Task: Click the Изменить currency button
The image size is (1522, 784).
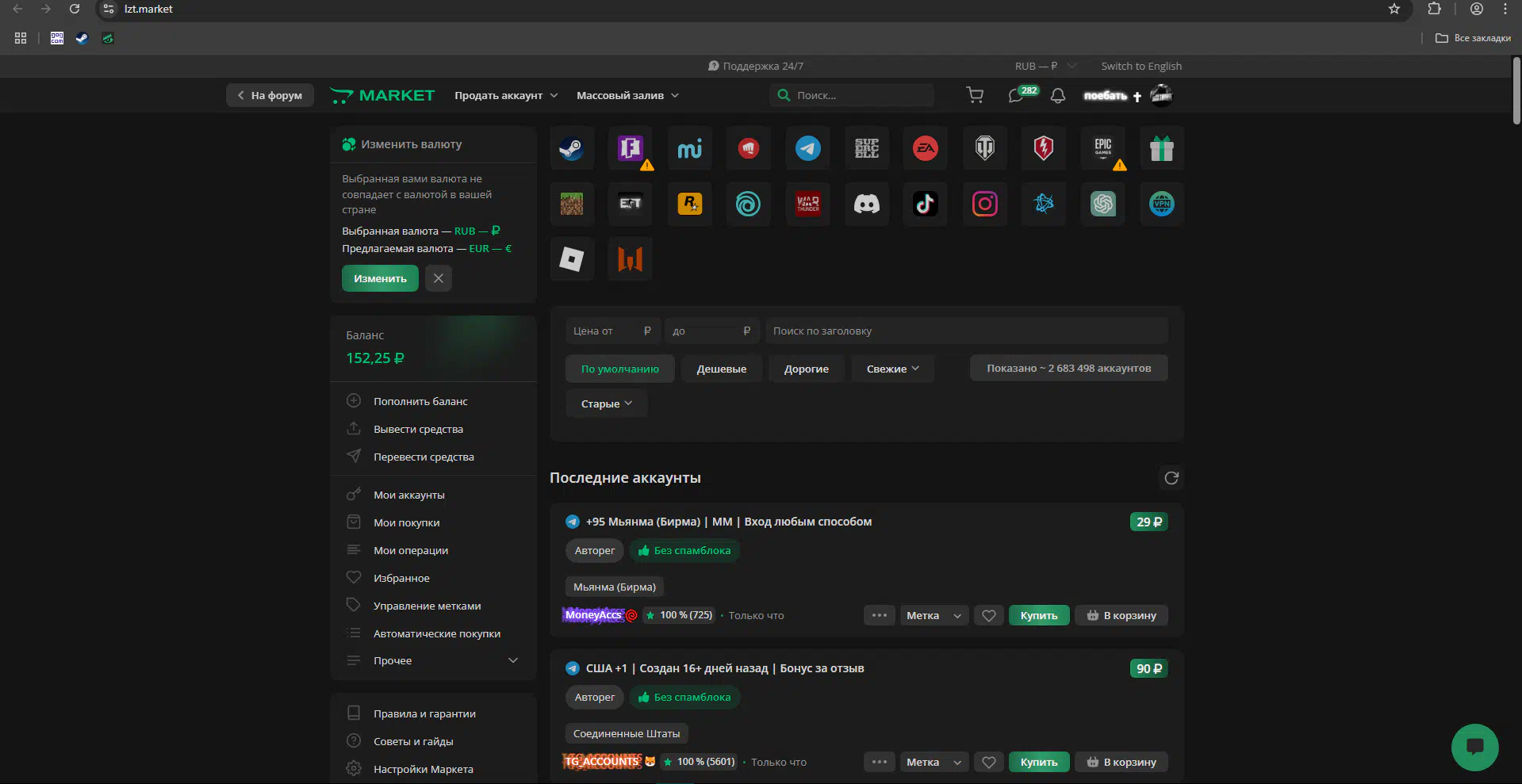Action: point(380,278)
